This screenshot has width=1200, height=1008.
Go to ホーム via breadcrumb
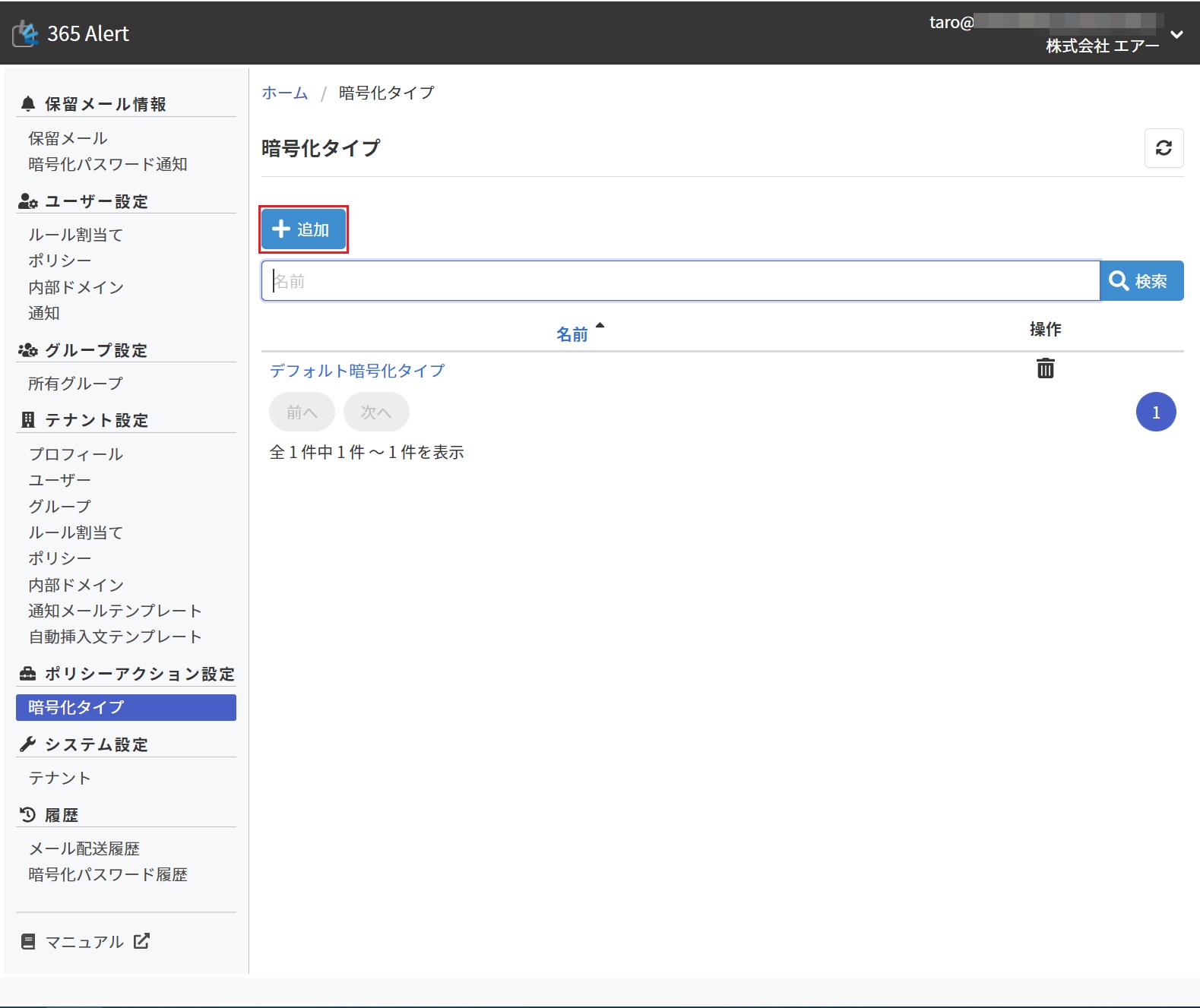pyautogui.click(x=285, y=93)
